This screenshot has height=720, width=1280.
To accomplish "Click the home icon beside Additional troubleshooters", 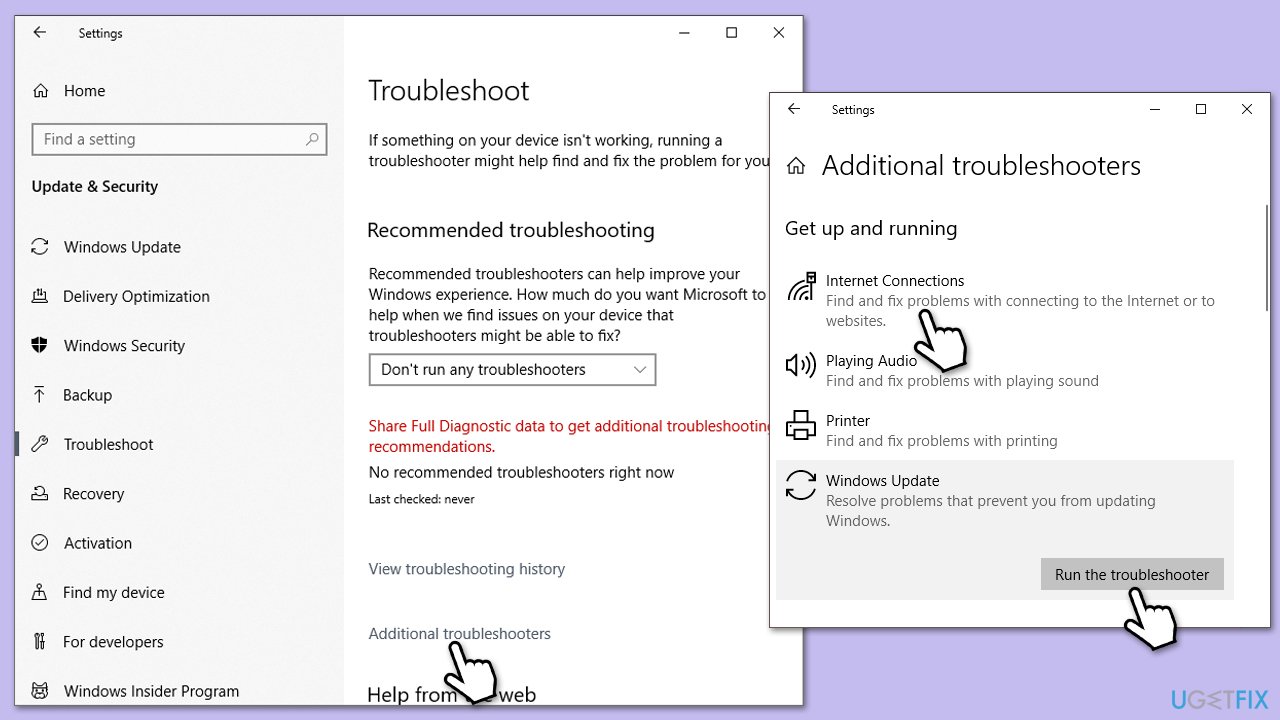I will click(x=796, y=167).
